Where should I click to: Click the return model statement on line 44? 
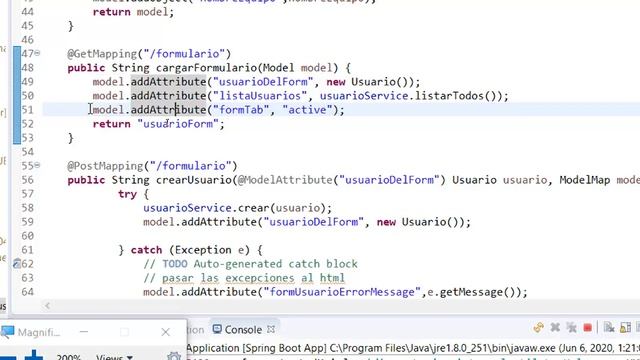tap(133, 12)
